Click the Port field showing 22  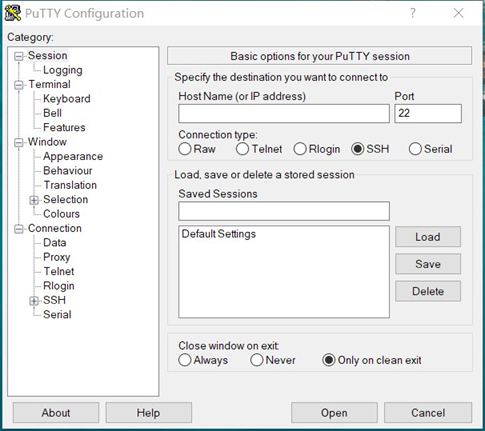click(428, 114)
